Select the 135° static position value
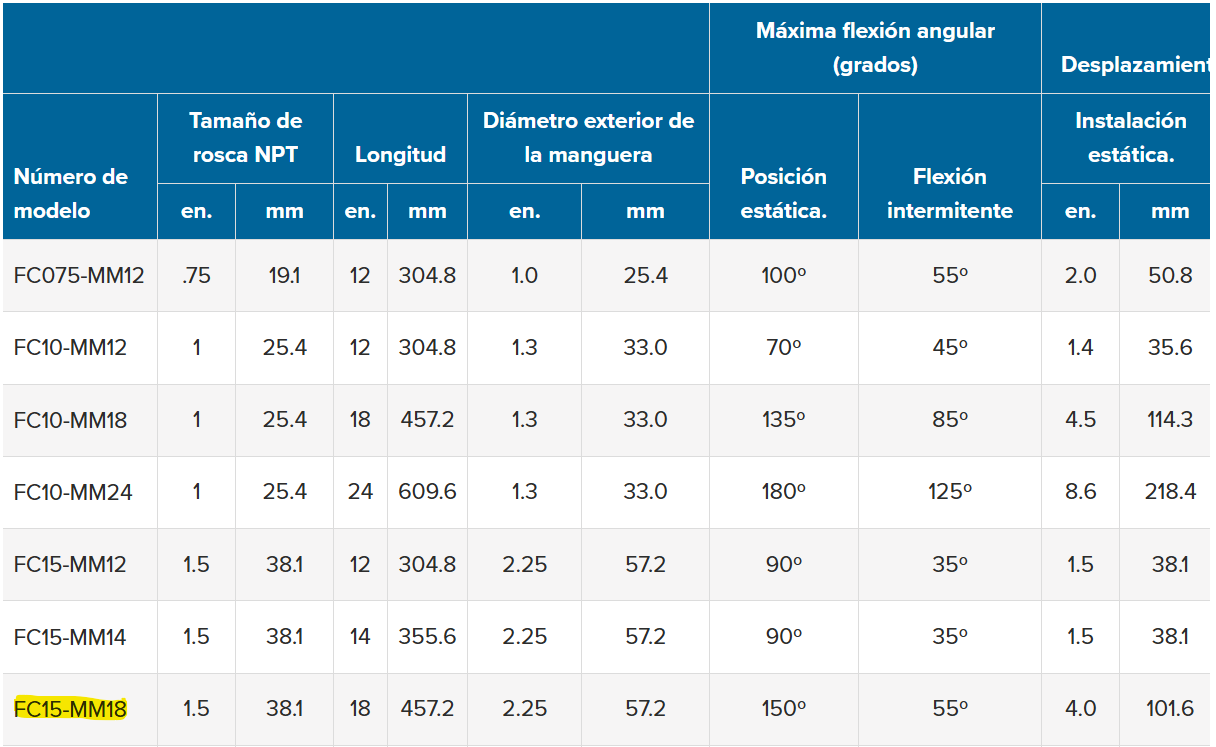The height and width of the screenshot is (747, 1216). (783, 420)
